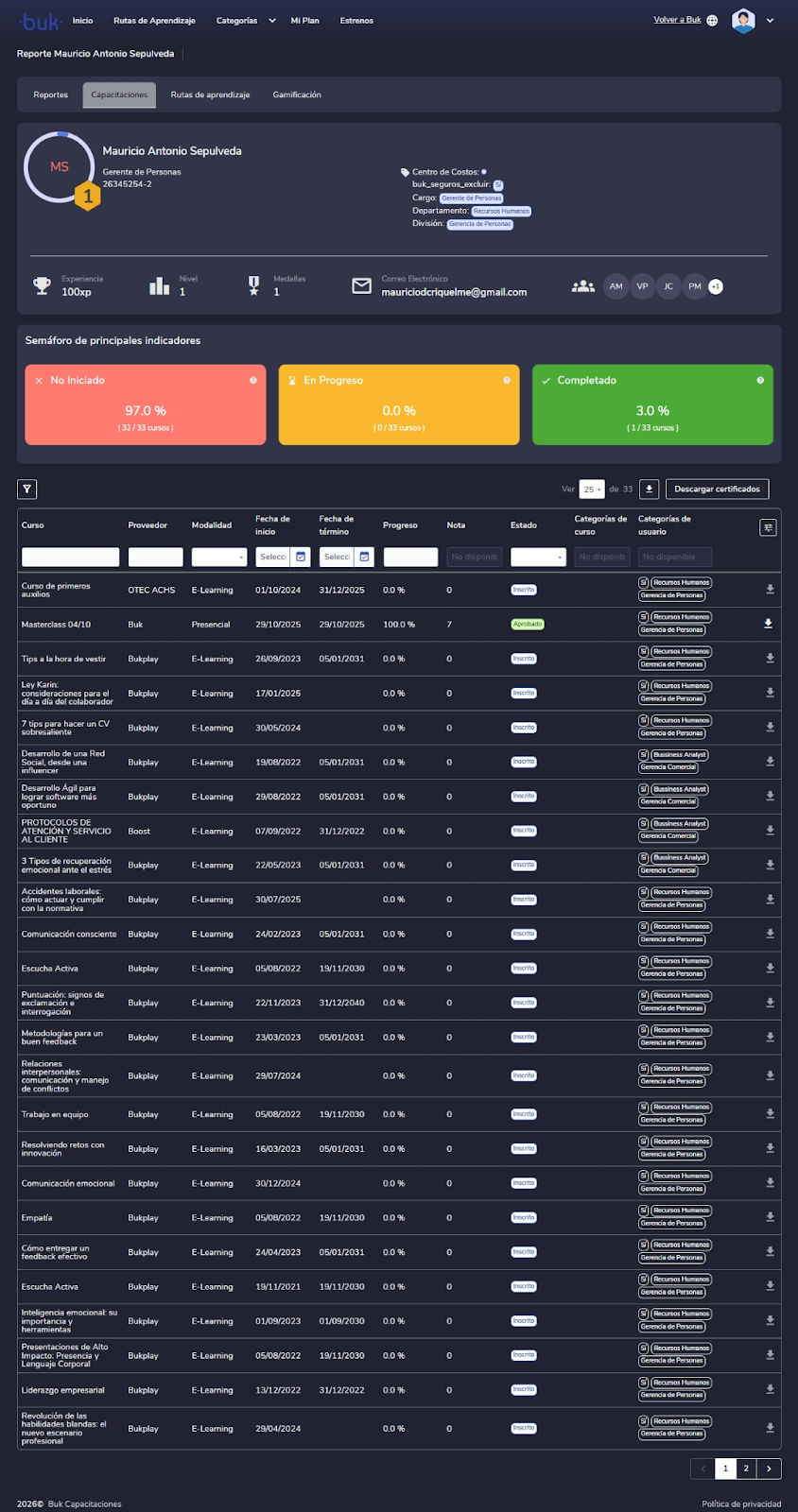Click the filter funnel icon above table
The image size is (798, 1512).
[27, 489]
